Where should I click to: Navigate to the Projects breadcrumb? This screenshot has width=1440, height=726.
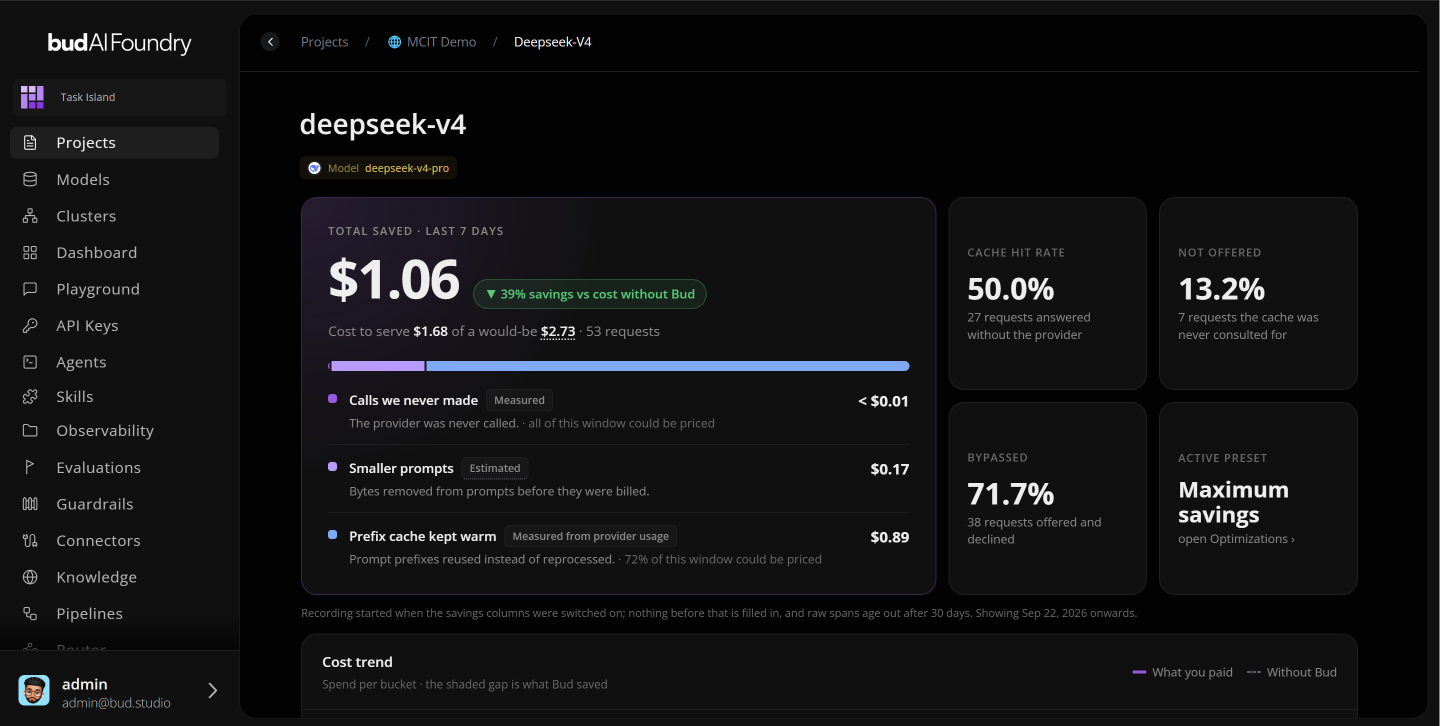(325, 42)
